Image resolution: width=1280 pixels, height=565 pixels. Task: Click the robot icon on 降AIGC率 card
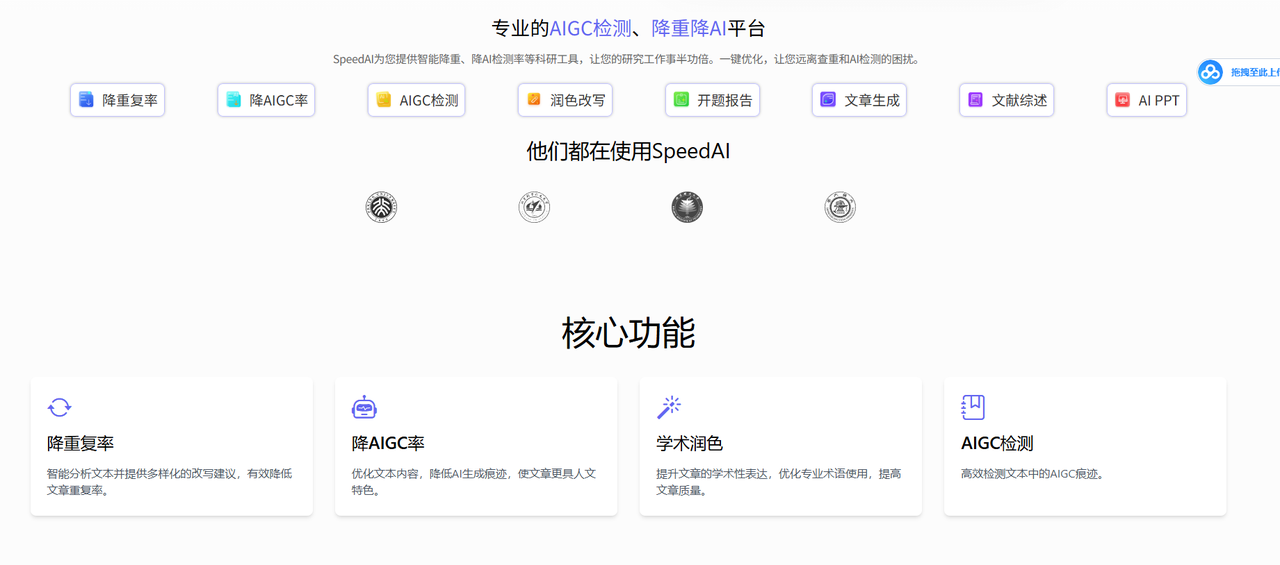364,407
